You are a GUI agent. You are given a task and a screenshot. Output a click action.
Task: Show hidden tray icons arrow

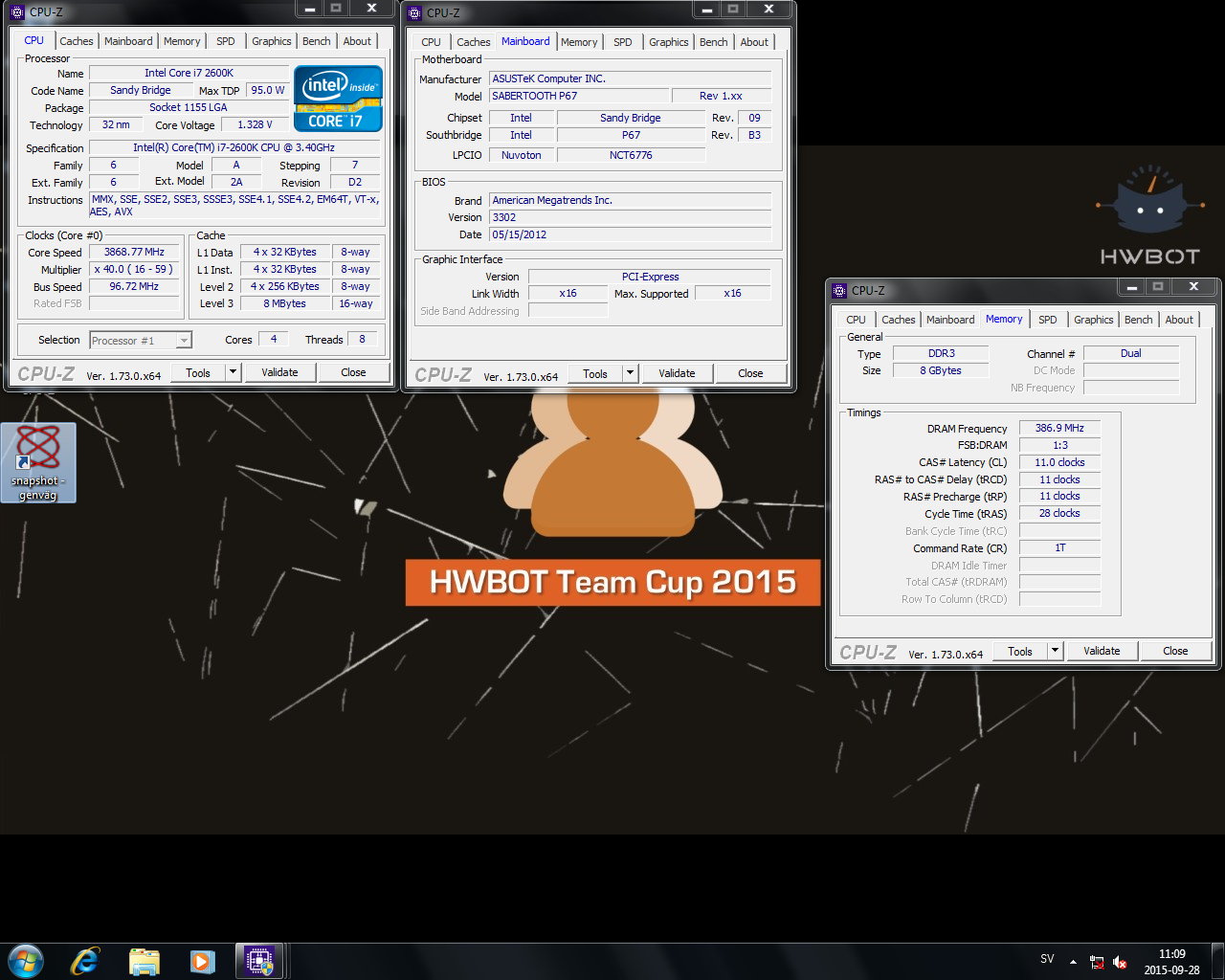tap(1073, 963)
